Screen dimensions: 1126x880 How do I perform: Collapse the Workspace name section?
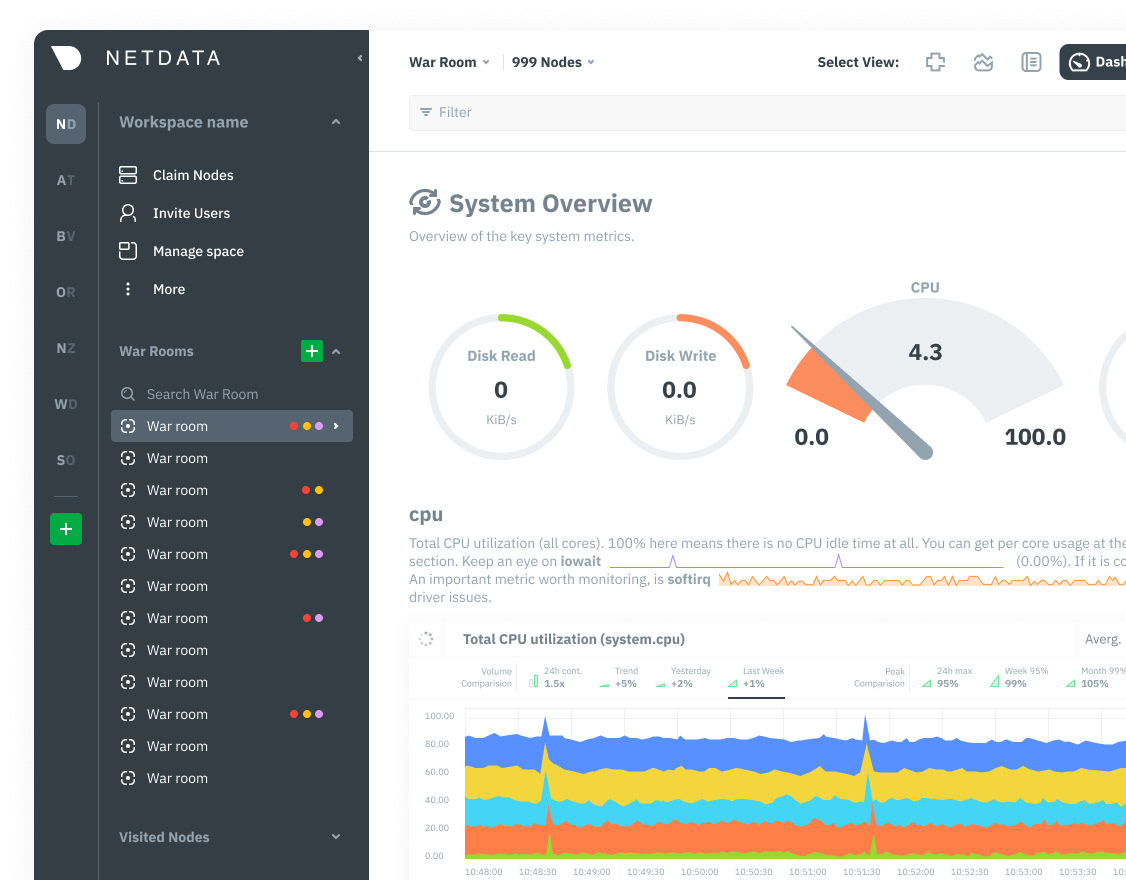[336, 122]
